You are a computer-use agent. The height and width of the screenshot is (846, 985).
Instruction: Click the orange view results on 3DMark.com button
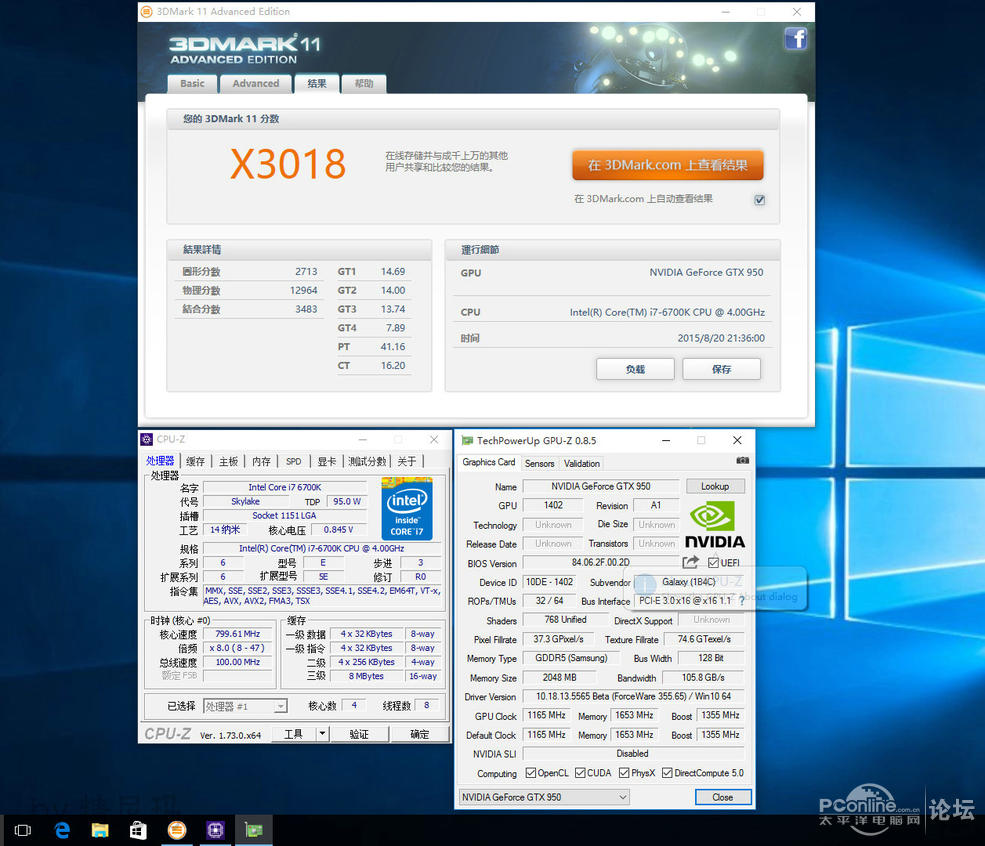(668, 165)
